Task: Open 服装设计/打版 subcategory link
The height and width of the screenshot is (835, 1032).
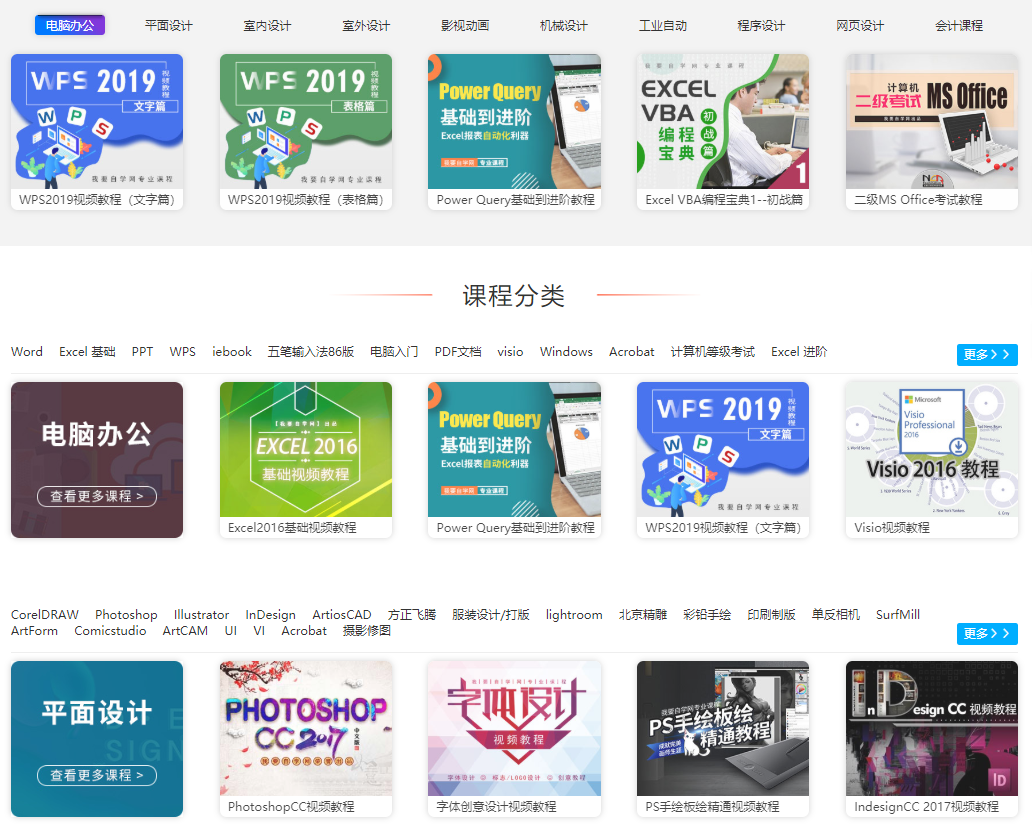Action: coord(491,615)
